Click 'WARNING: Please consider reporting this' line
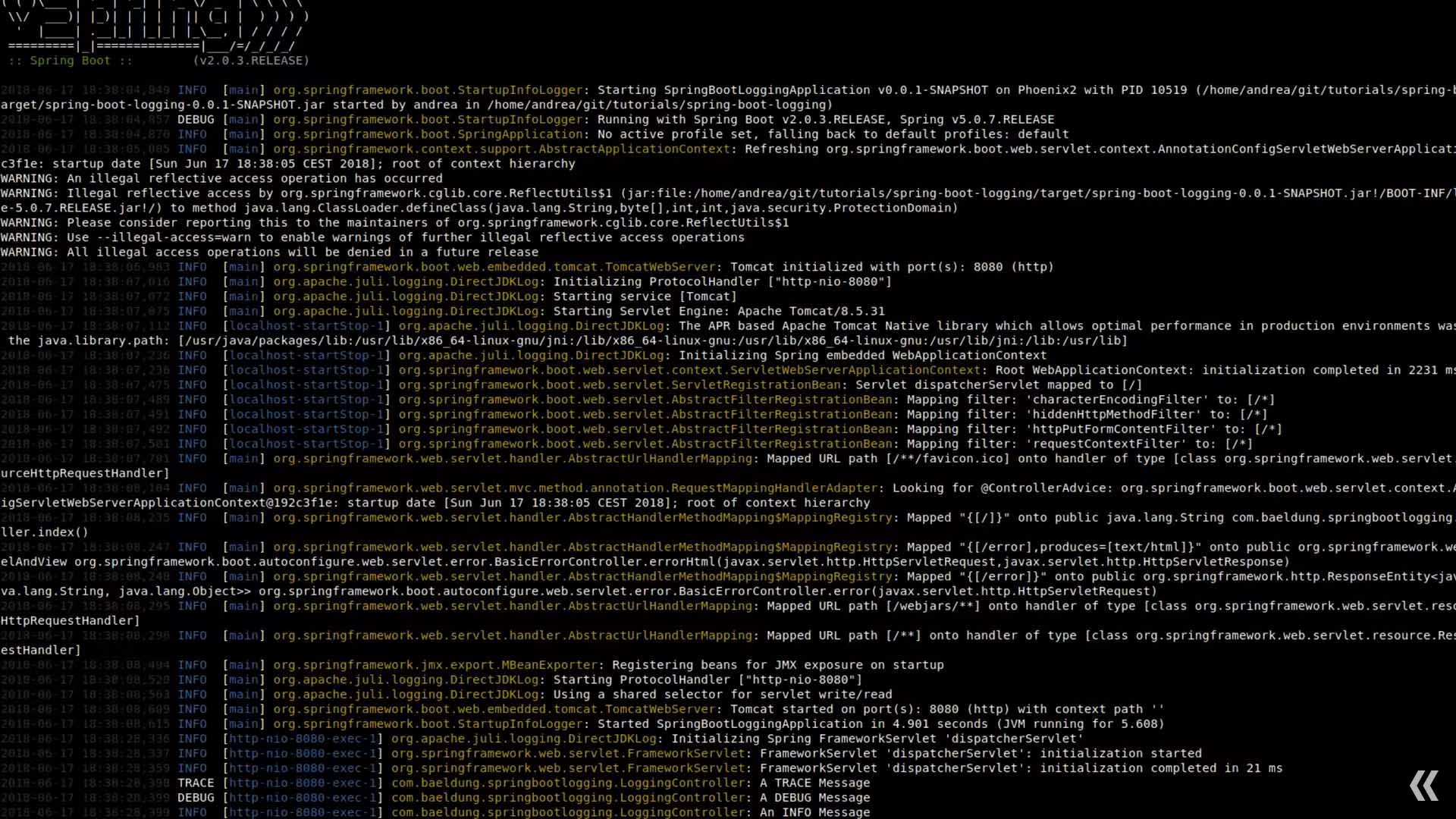This screenshot has width=1456, height=819. 395,223
